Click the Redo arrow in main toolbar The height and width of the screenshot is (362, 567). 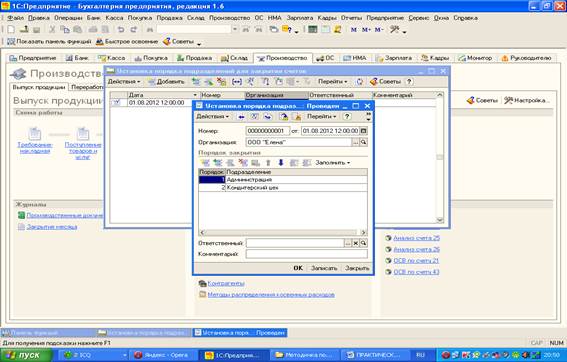(x=133, y=30)
